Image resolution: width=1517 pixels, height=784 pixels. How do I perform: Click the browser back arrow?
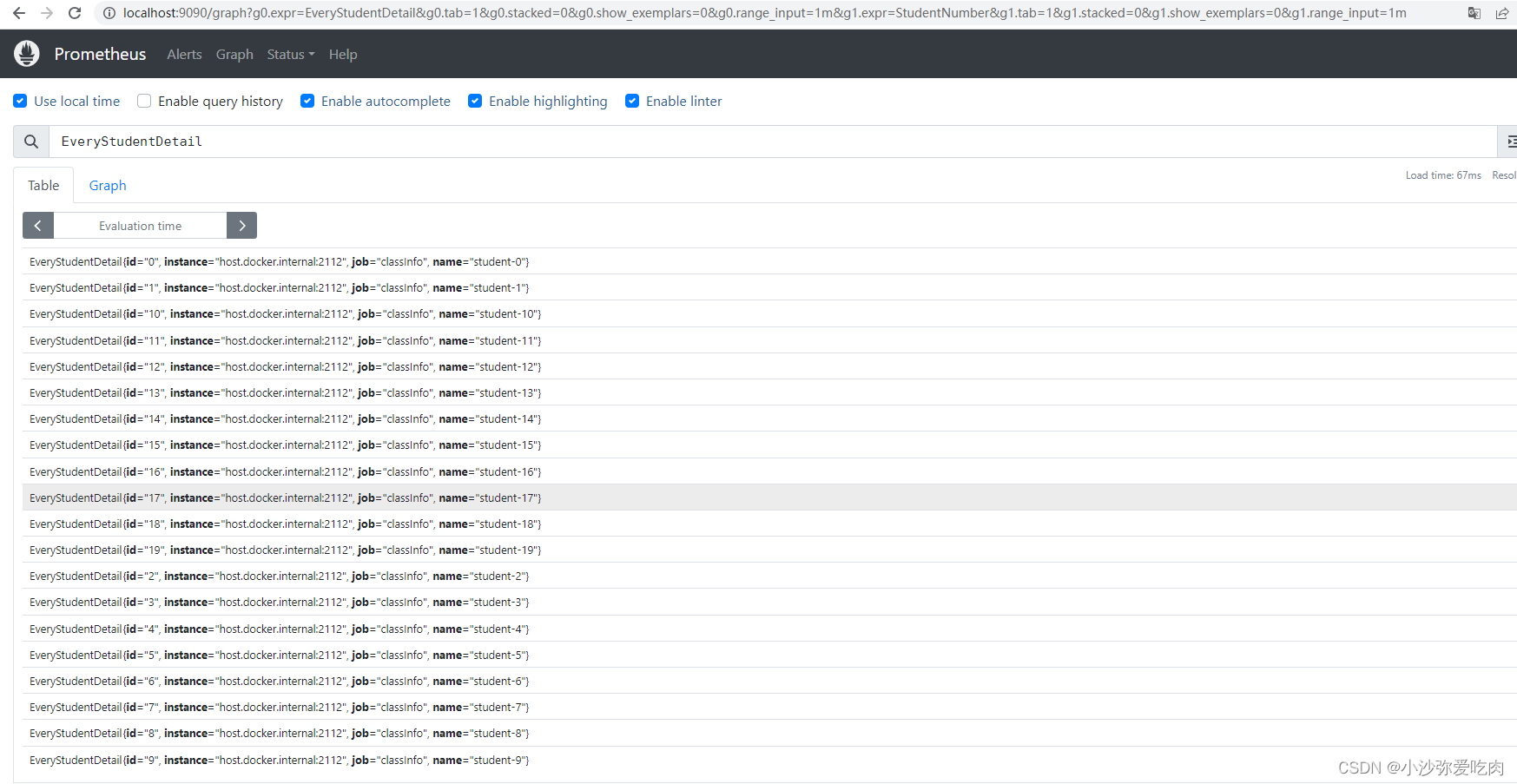(19, 13)
